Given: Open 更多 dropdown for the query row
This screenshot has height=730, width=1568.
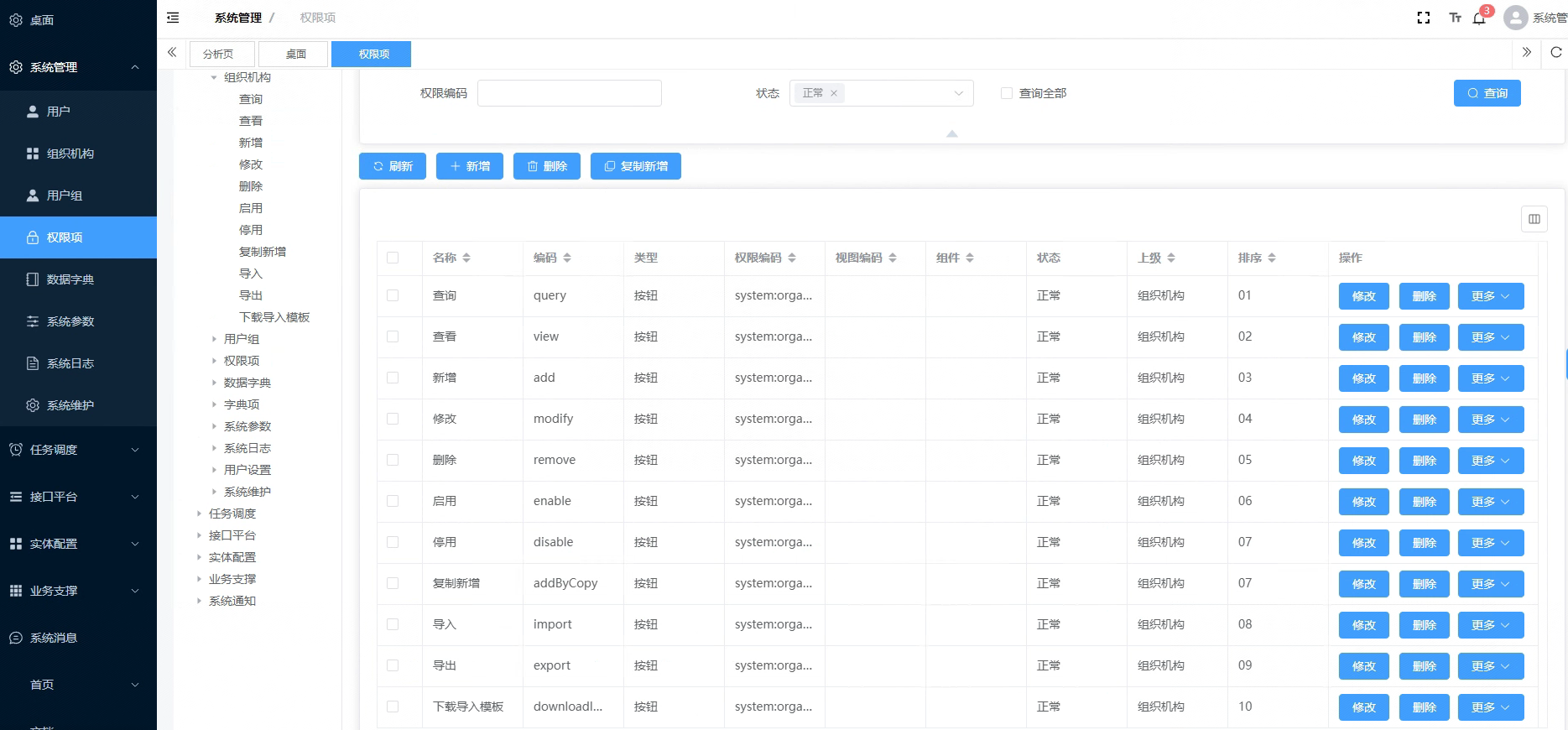Looking at the screenshot, I should click(x=1491, y=296).
